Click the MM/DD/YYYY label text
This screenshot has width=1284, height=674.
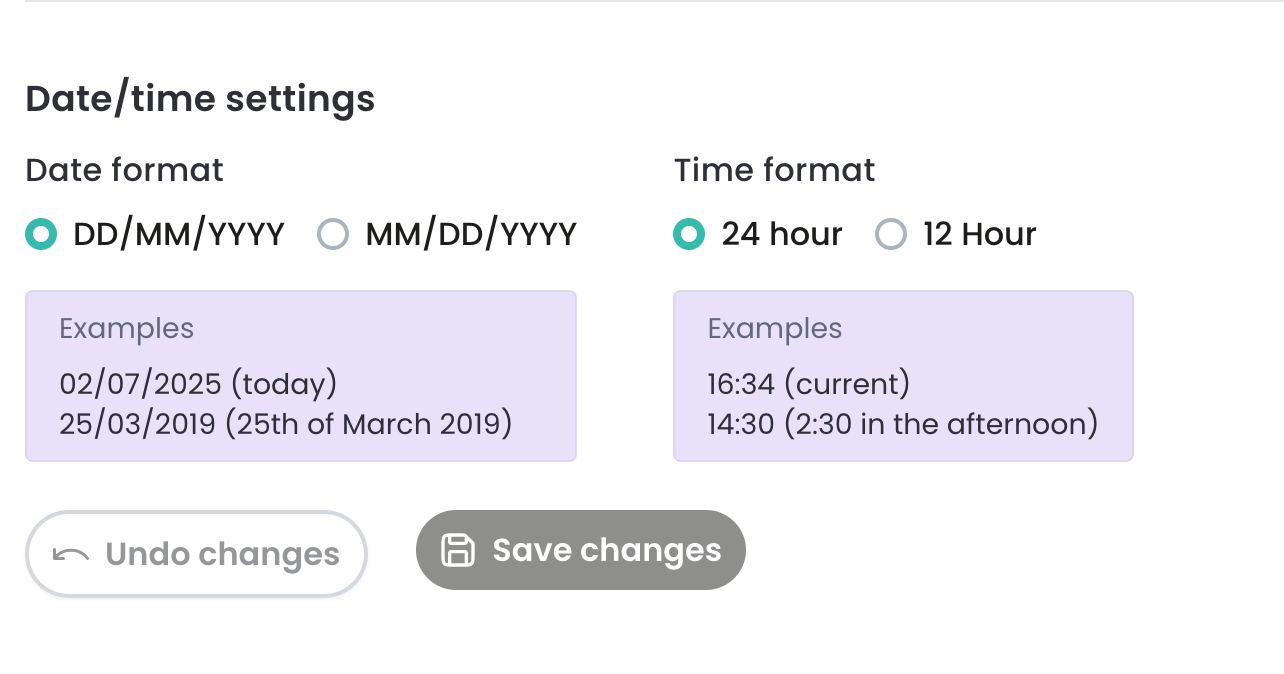point(471,235)
